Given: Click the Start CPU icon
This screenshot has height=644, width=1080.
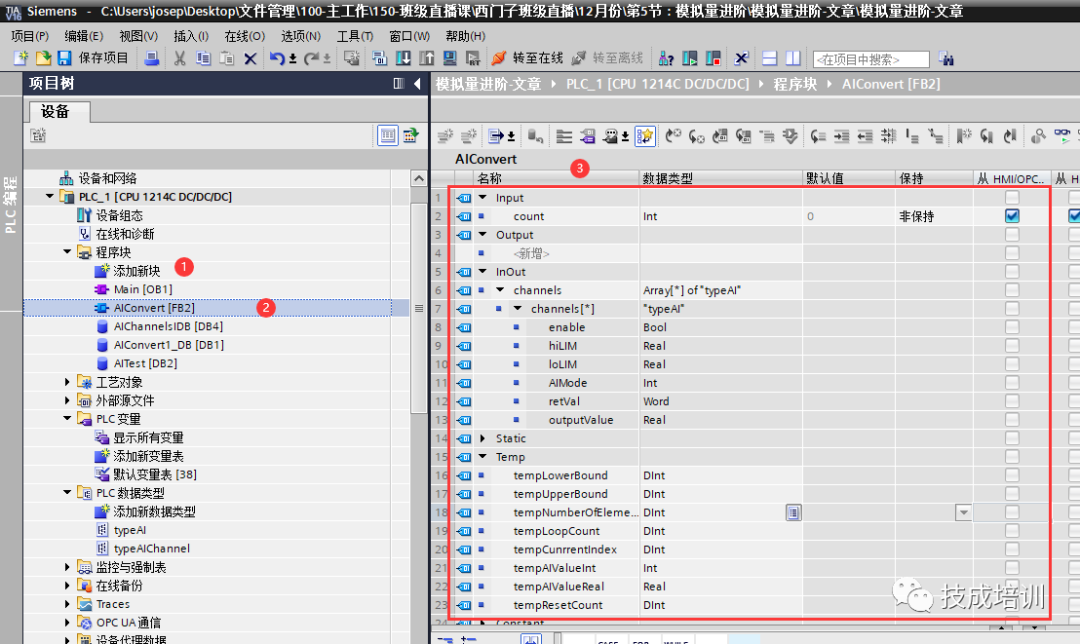Looking at the screenshot, I should click(x=689, y=59).
